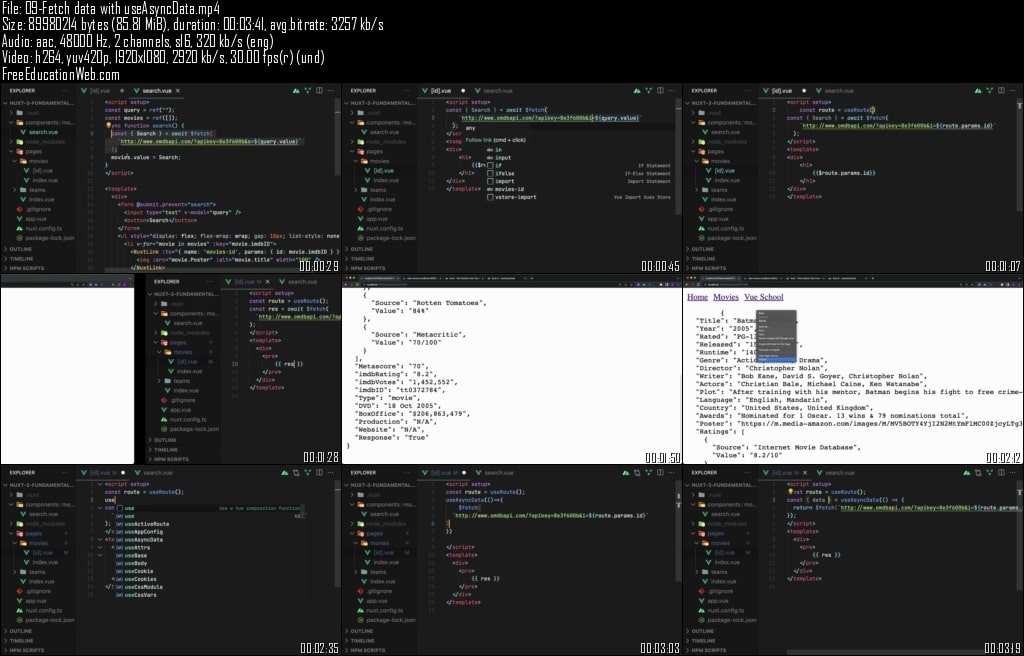
Task: Click the lightbulb icon in the 00:03:19 frame
Action: (x=790, y=492)
